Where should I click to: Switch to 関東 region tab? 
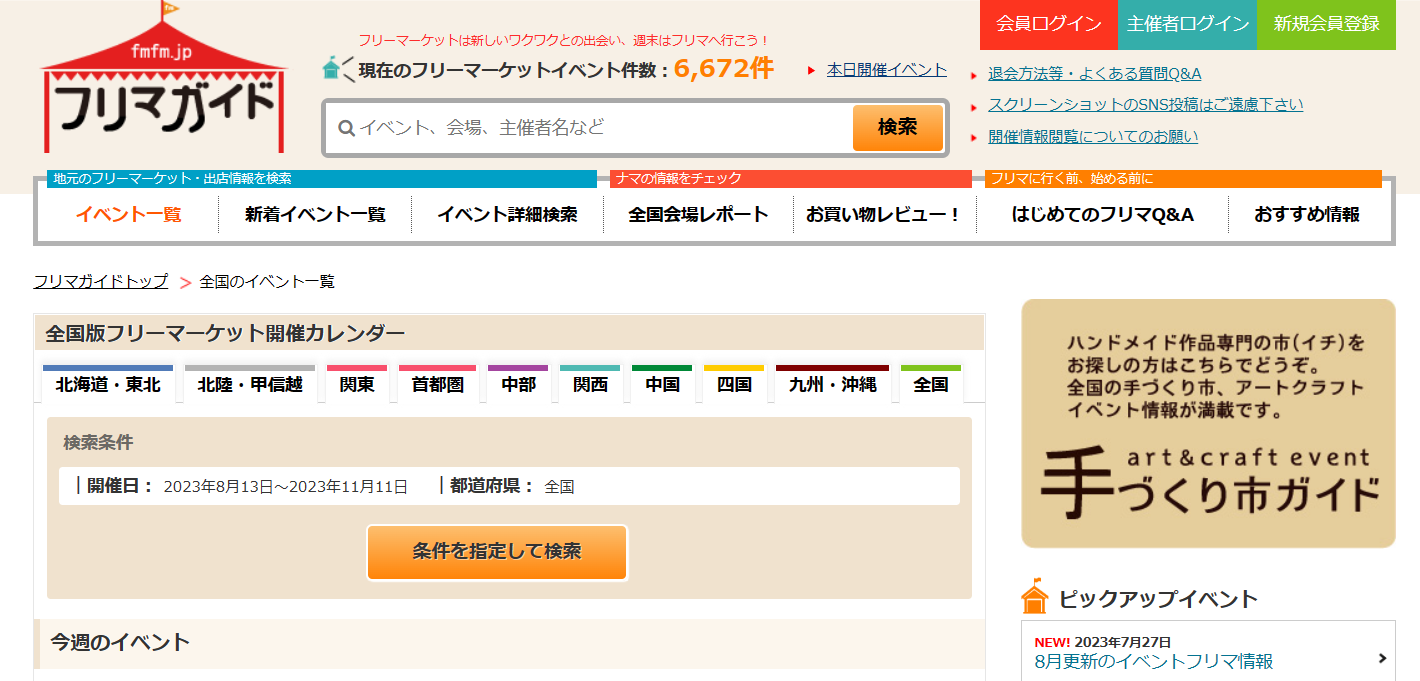[357, 384]
